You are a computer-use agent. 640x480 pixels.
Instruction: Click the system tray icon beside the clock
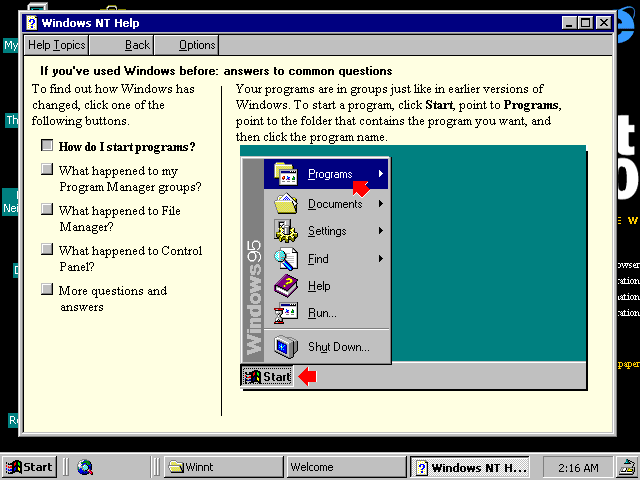[x=627, y=467]
